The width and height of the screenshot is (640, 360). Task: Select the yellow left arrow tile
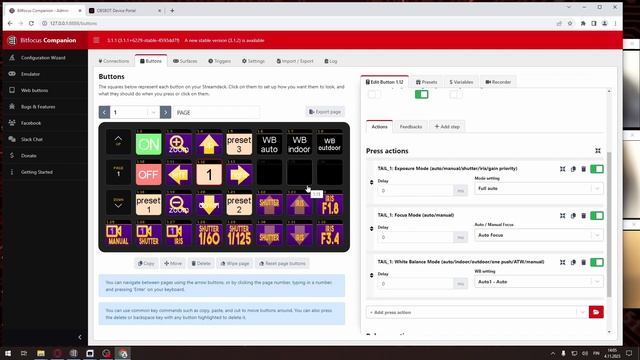[x=179, y=174]
